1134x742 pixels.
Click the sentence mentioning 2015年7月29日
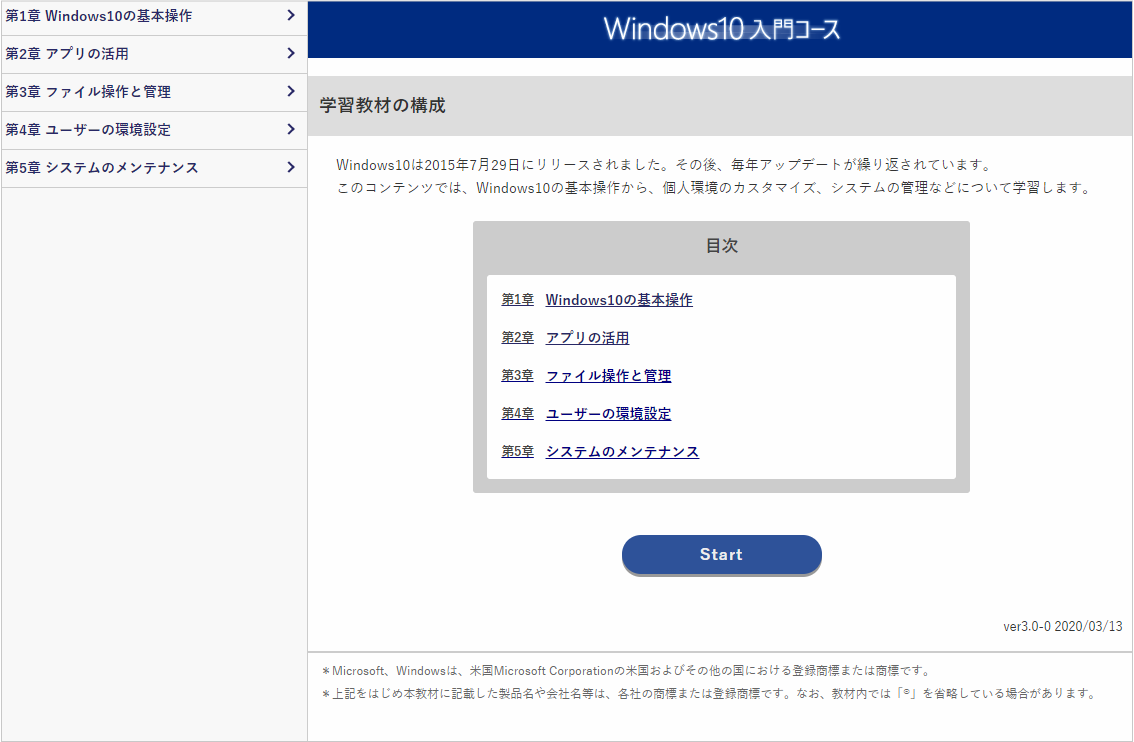coord(665,165)
